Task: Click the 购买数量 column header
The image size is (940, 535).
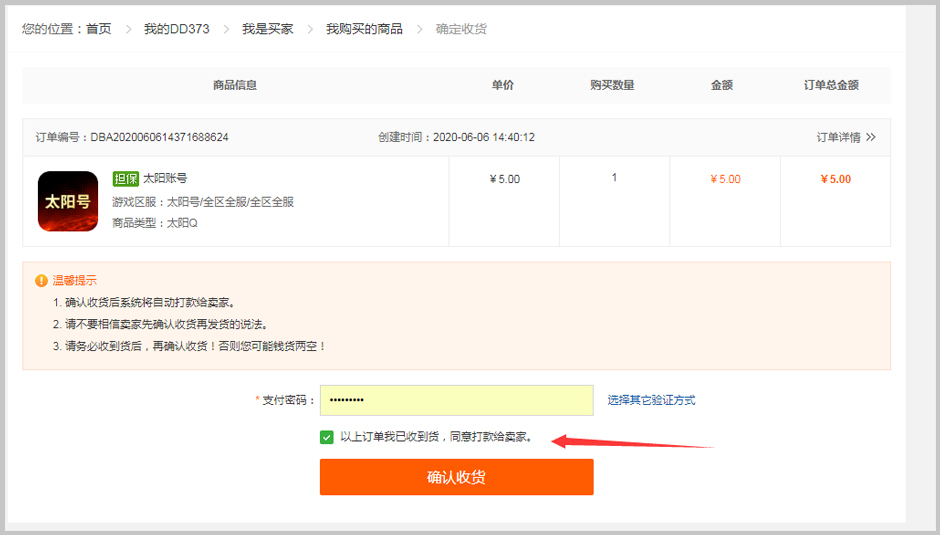Action: (612, 85)
